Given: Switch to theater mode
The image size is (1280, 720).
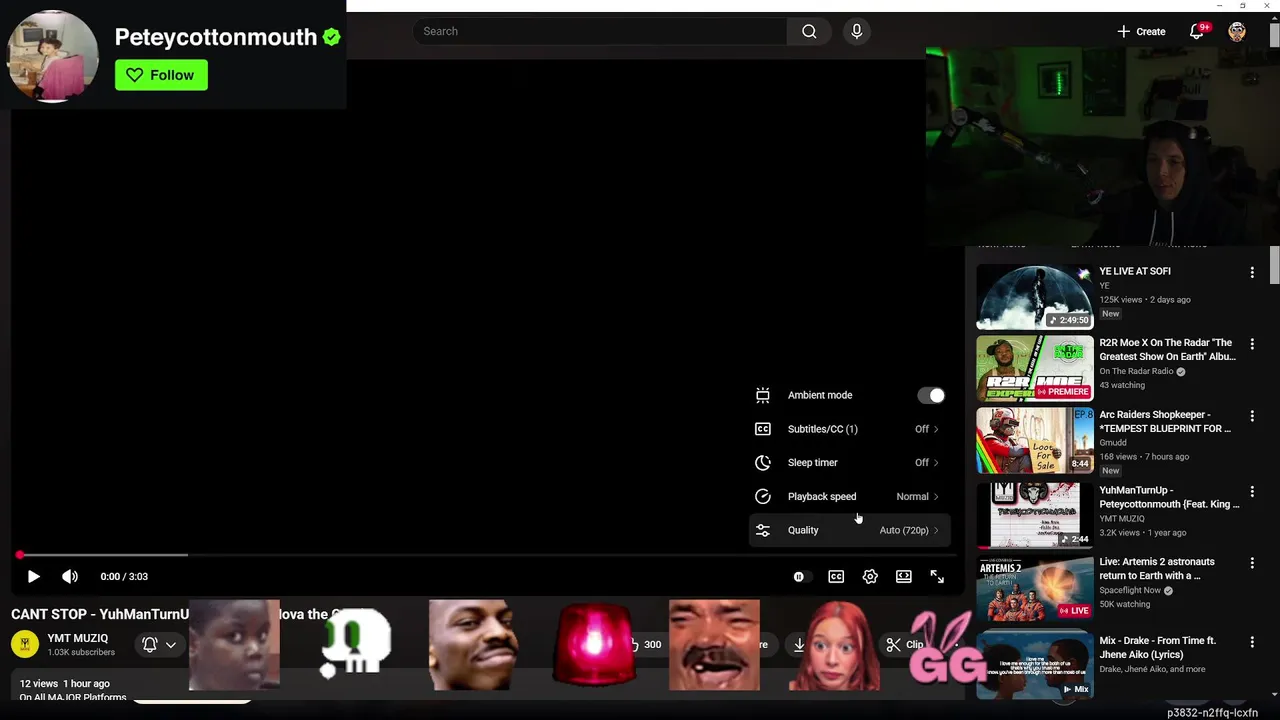Looking at the screenshot, I should (x=904, y=576).
